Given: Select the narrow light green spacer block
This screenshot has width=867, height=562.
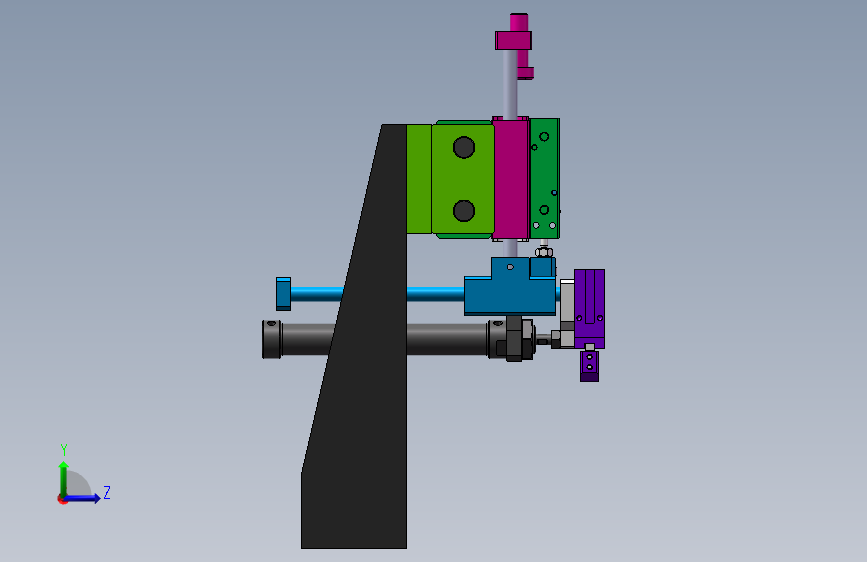Looking at the screenshot, I should tap(419, 179).
